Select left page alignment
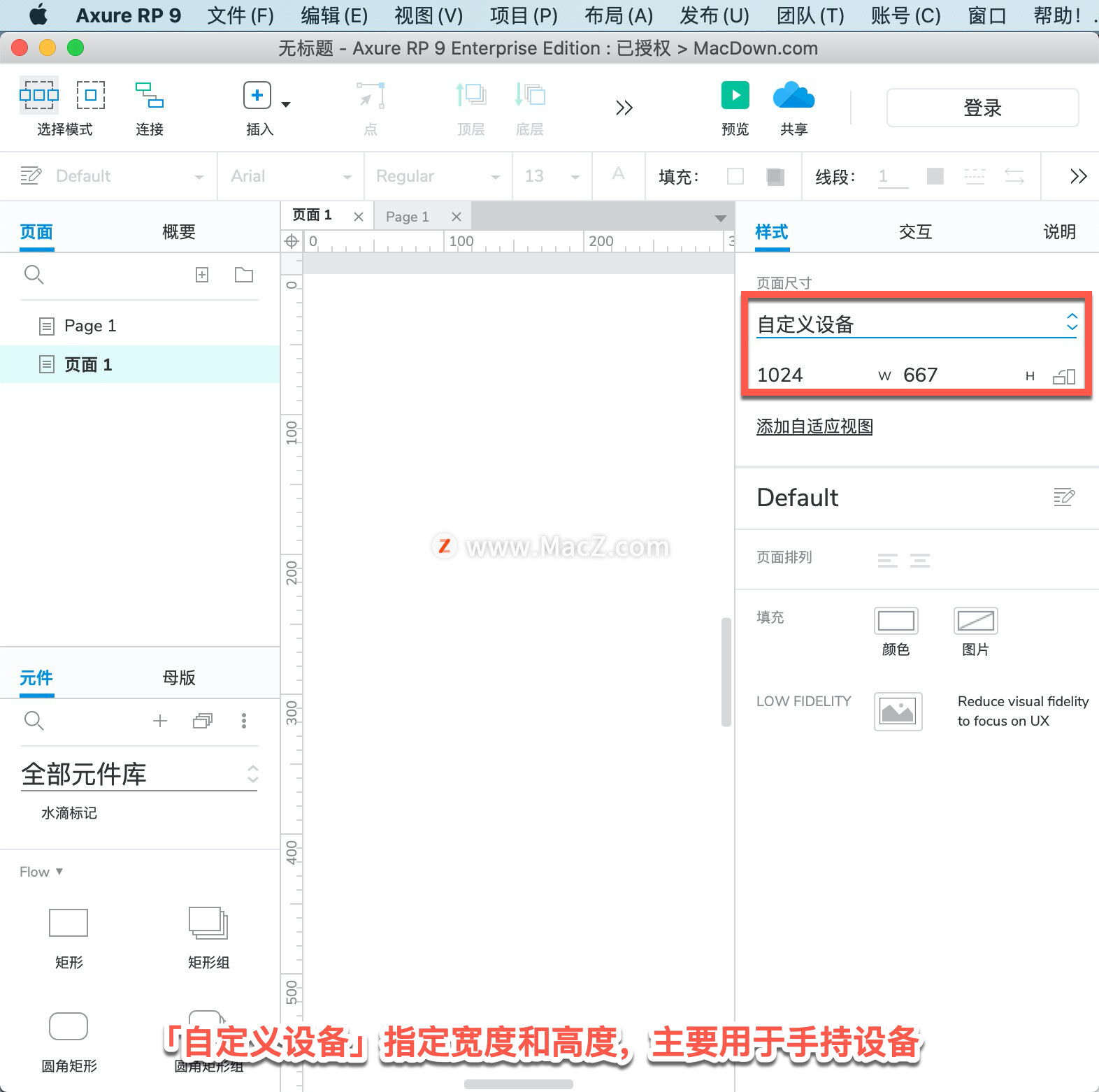The height and width of the screenshot is (1092, 1099). [x=888, y=560]
